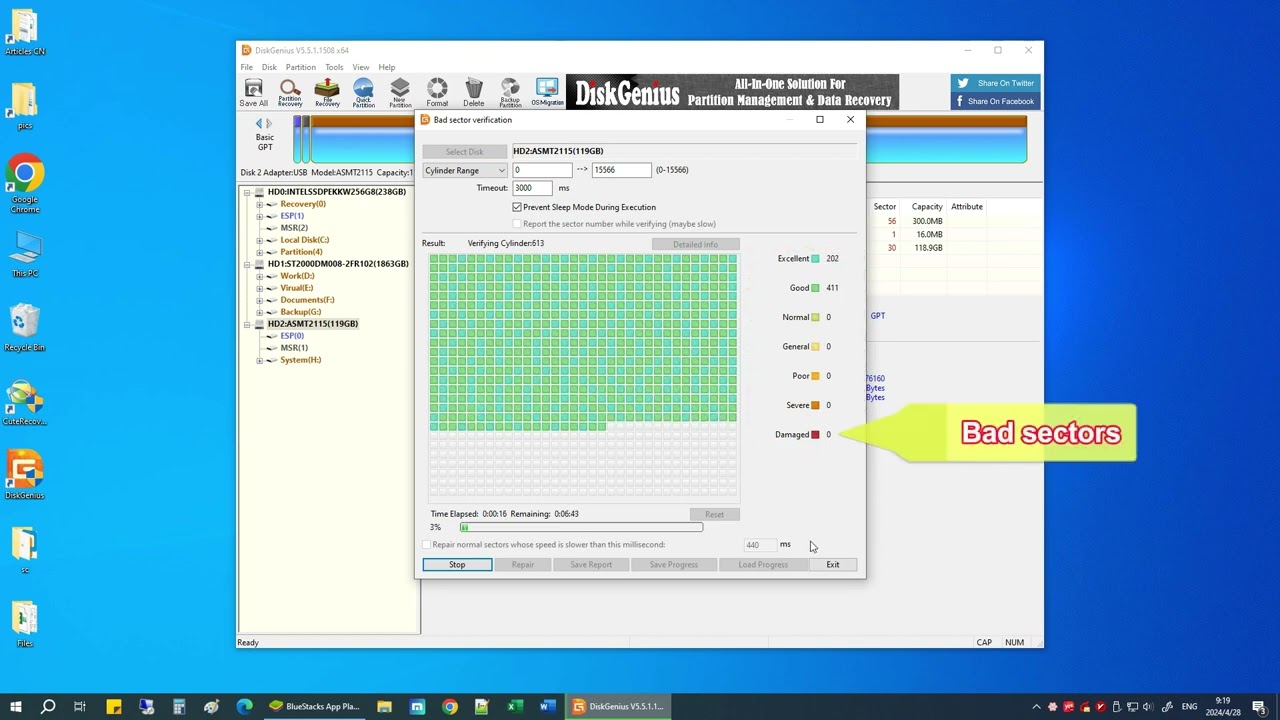Switch to BlueStacks App Player taskbar button
The image size is (1280, 720).
tap(314, 706)
